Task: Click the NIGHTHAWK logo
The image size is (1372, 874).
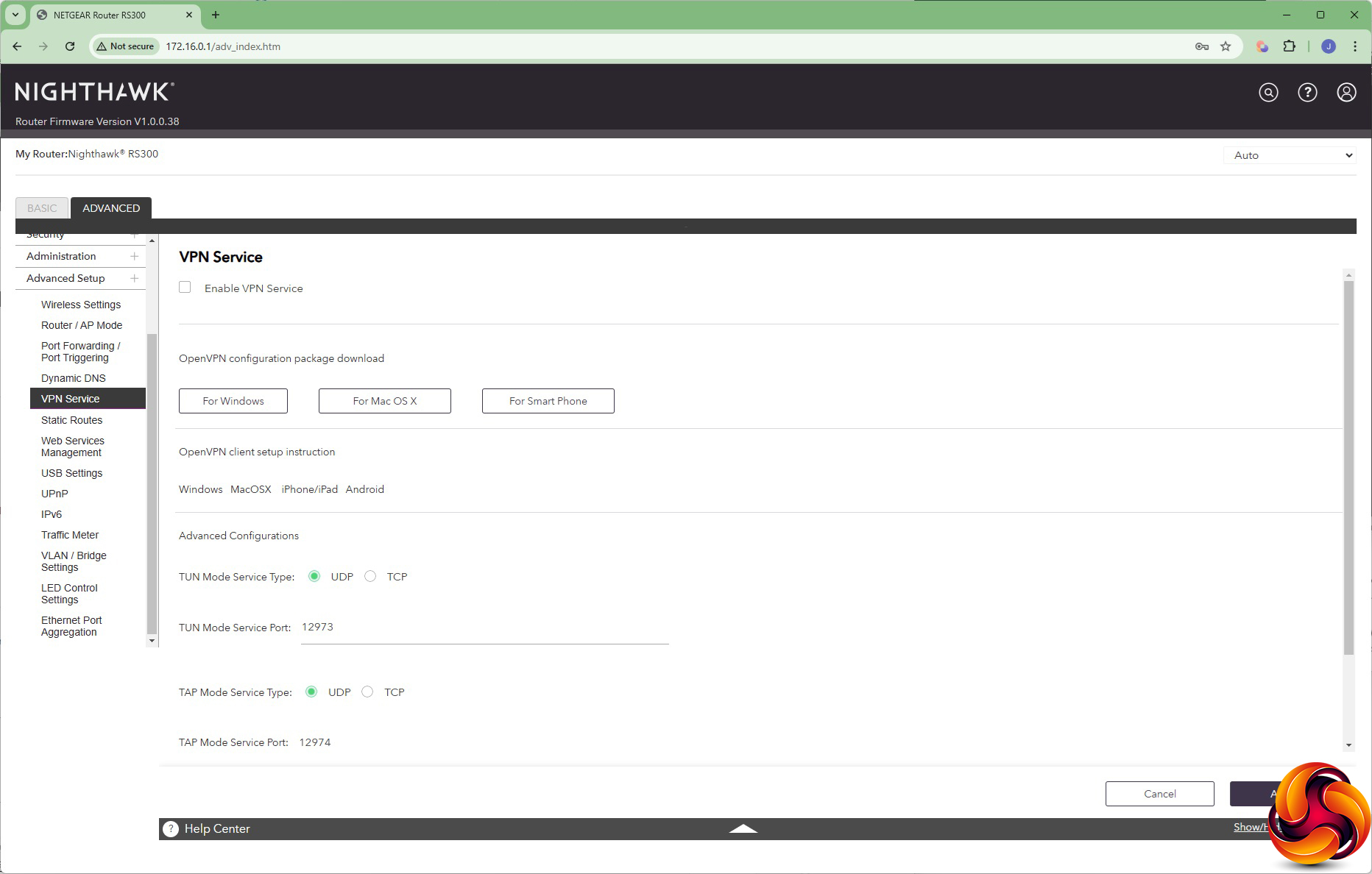Action: [x=94, y=92]
